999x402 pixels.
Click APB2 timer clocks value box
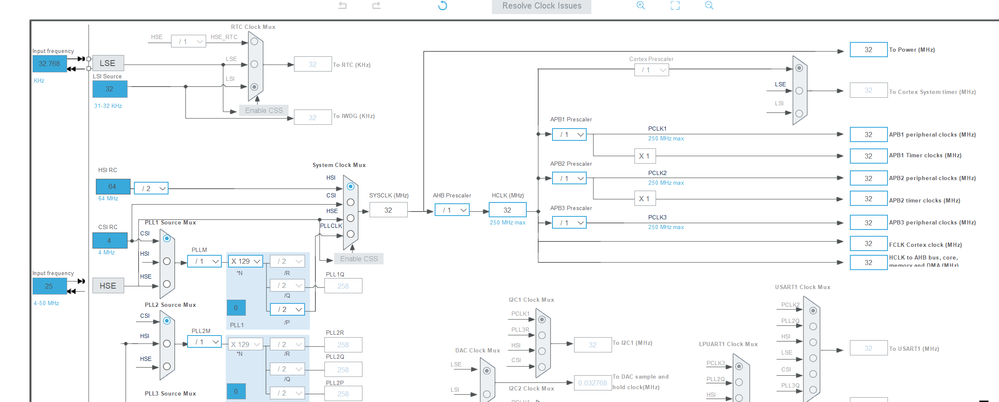(868, 199)
